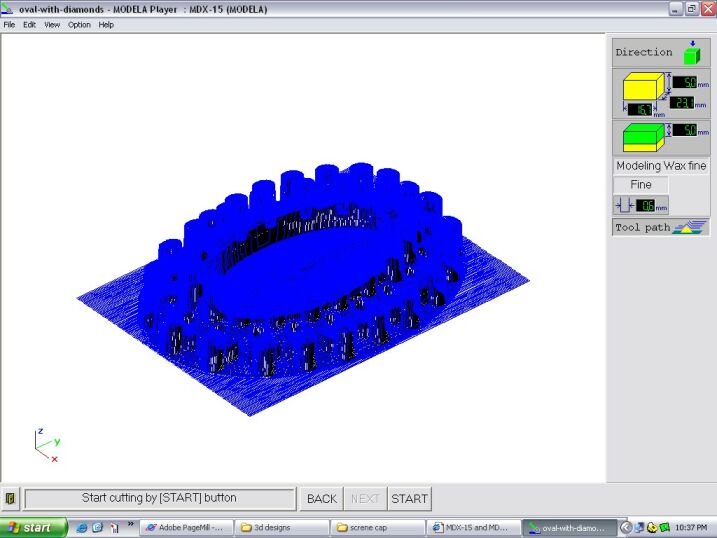Click the Direction green cube icon
This screenshot has height=538, width=717.
coord(691,51)
